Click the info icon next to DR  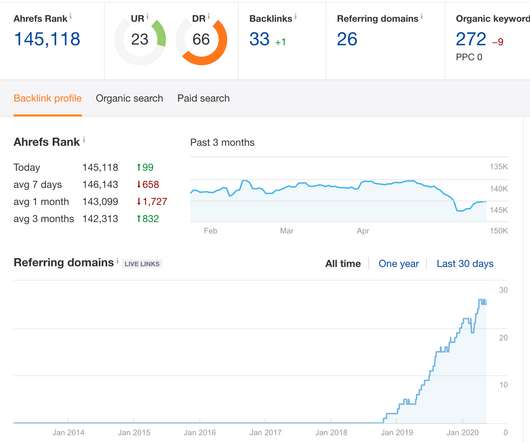click(209, 15)
